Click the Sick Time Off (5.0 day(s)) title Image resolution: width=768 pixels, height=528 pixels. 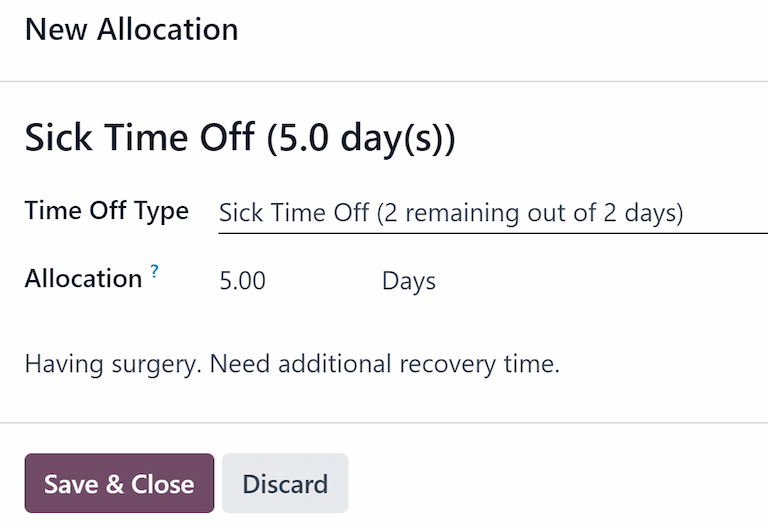[240, 137]
